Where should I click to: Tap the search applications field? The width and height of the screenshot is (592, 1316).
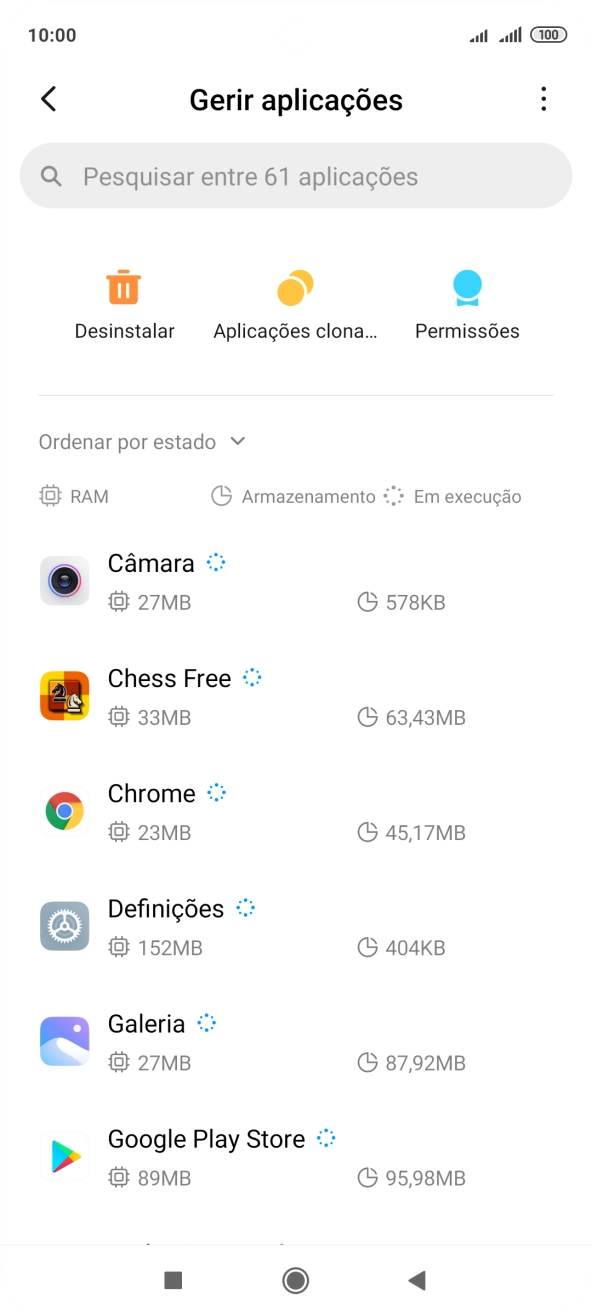(296, 176)
